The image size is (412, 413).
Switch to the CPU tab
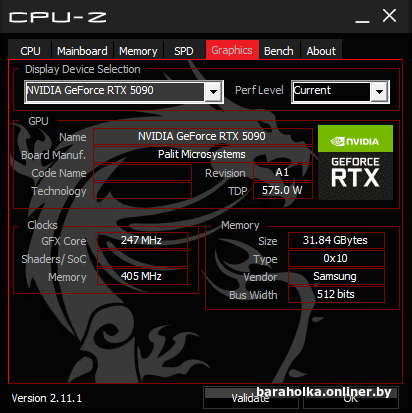30,51
